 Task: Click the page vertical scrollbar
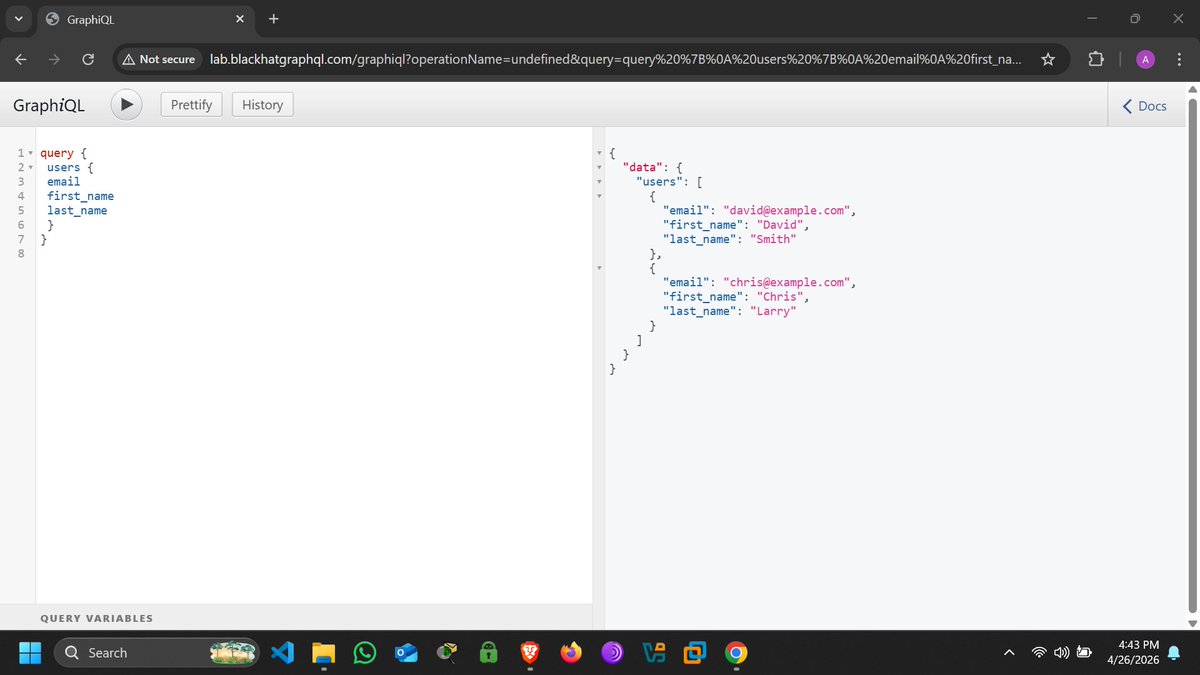1191,356
